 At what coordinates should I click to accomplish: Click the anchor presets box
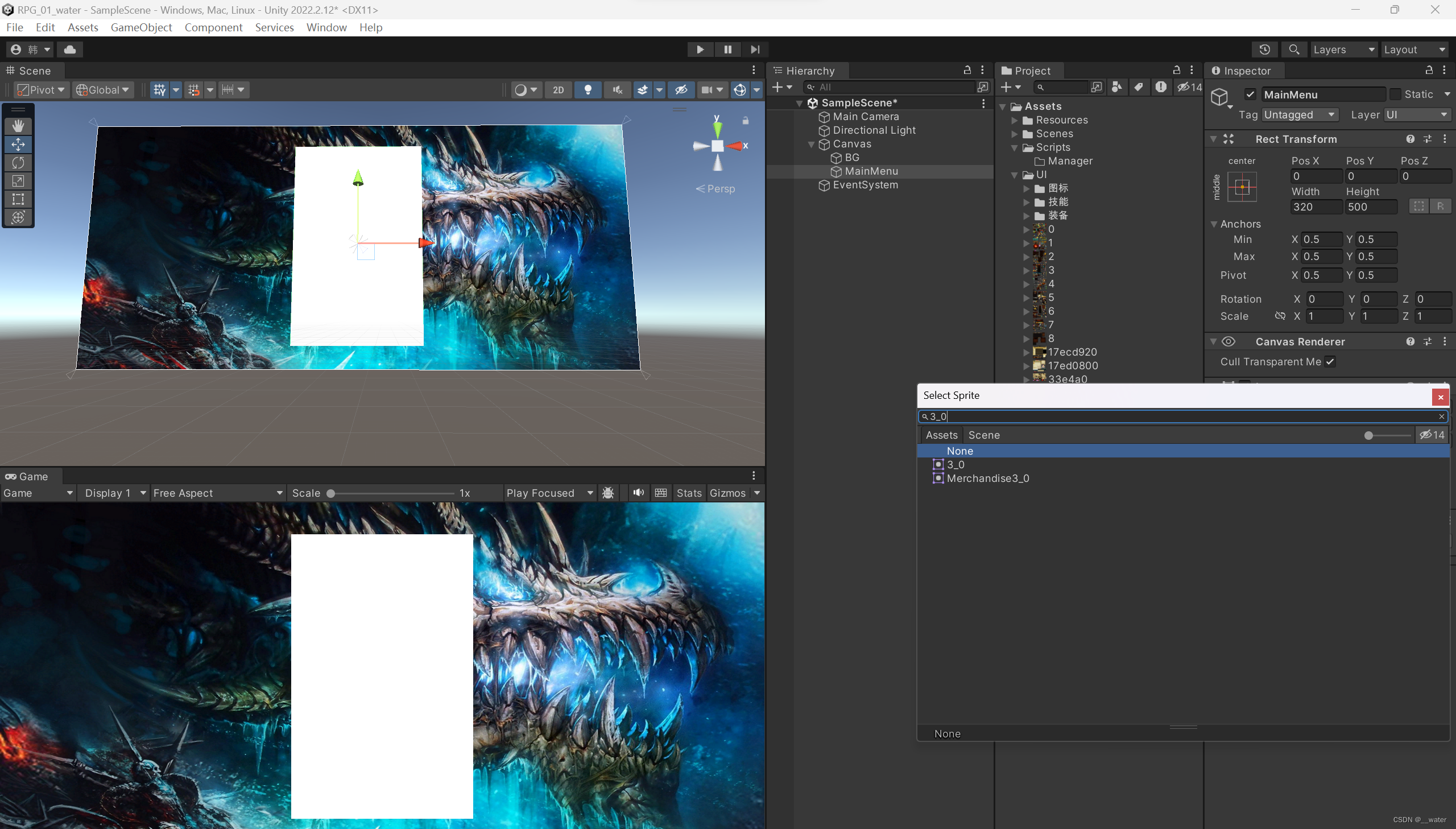(1242, 187)
